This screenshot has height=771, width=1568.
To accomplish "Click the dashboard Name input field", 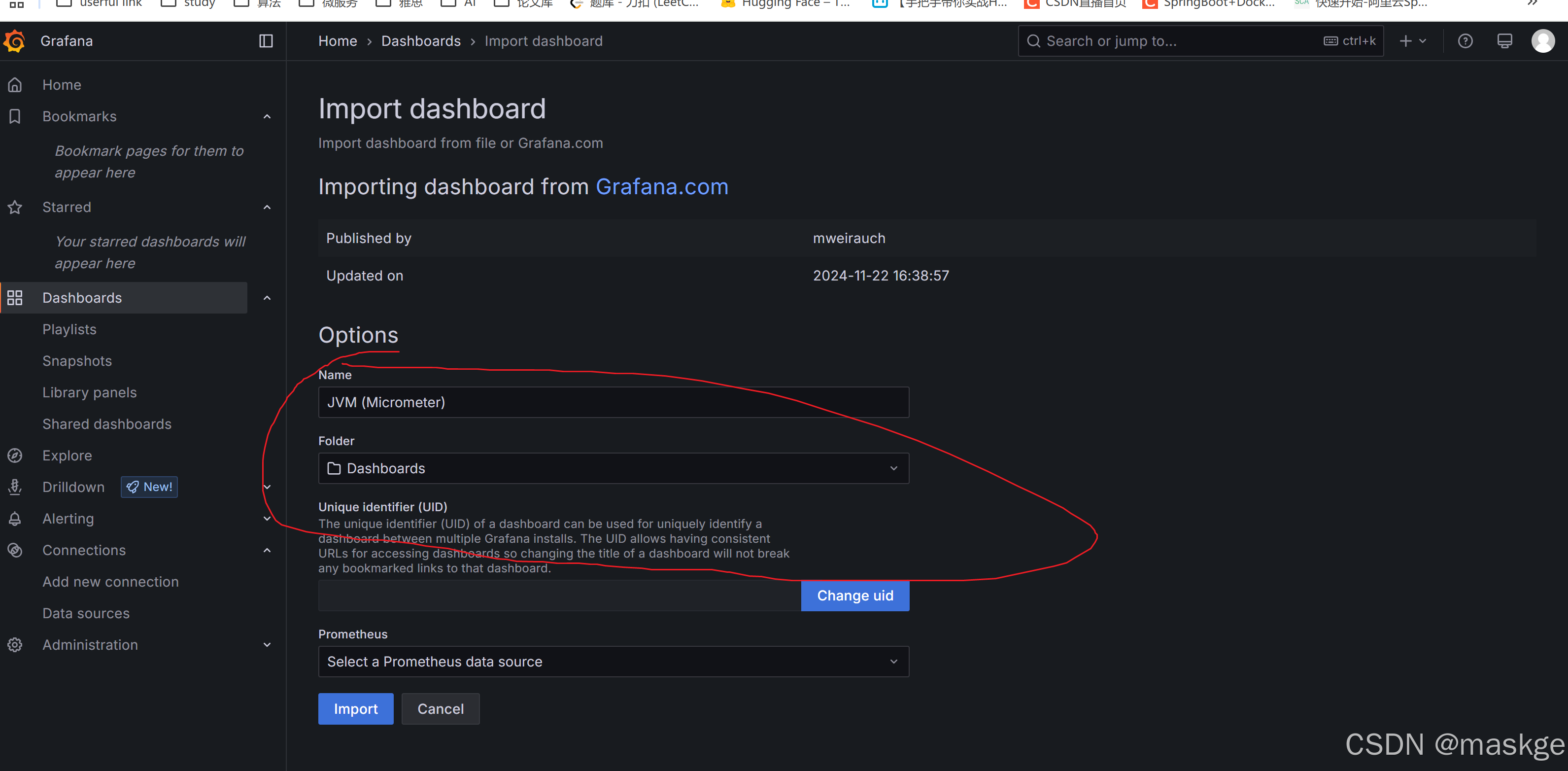I will click(613, 403).
